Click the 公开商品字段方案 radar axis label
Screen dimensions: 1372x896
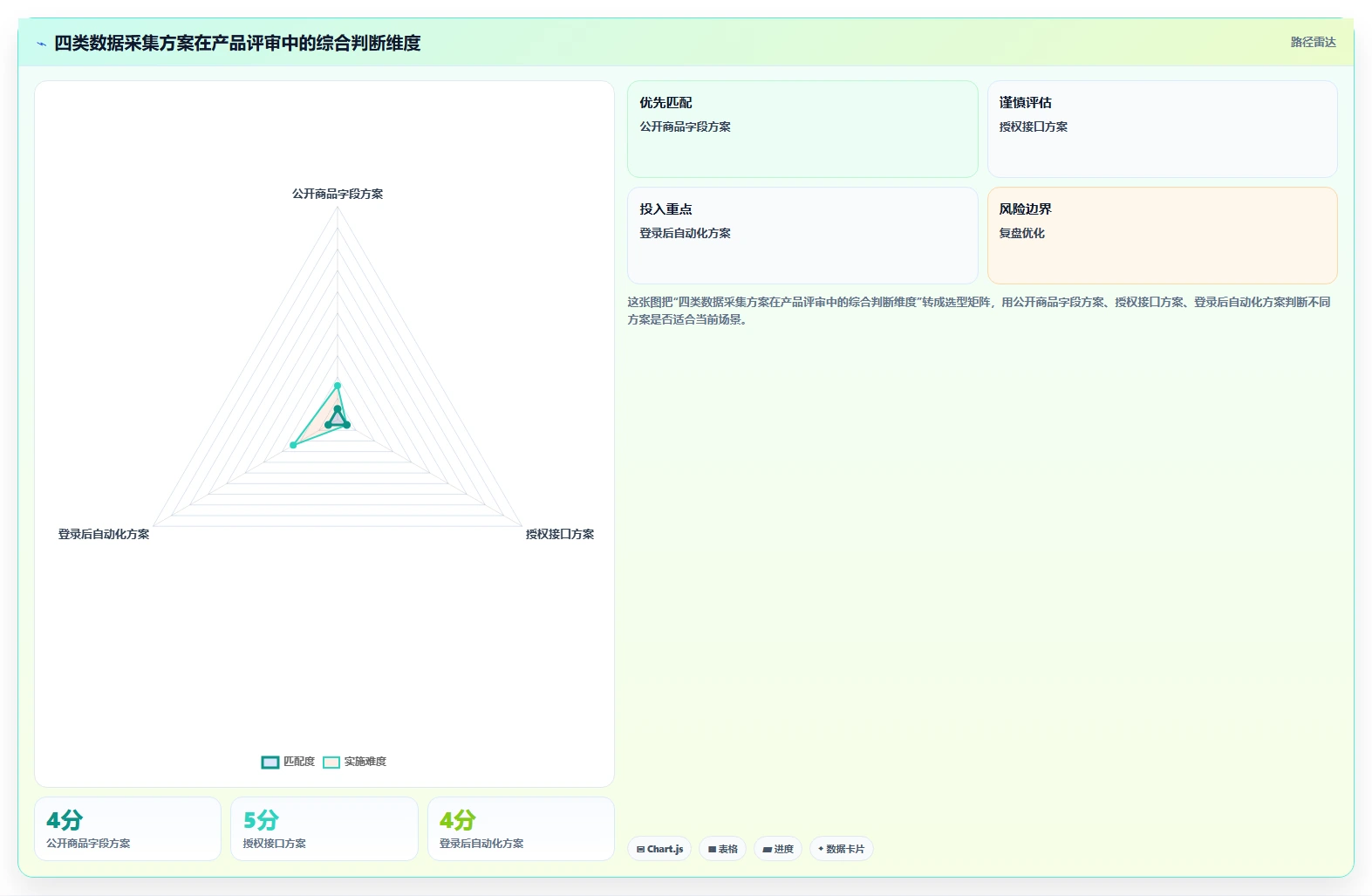(338, 194)
